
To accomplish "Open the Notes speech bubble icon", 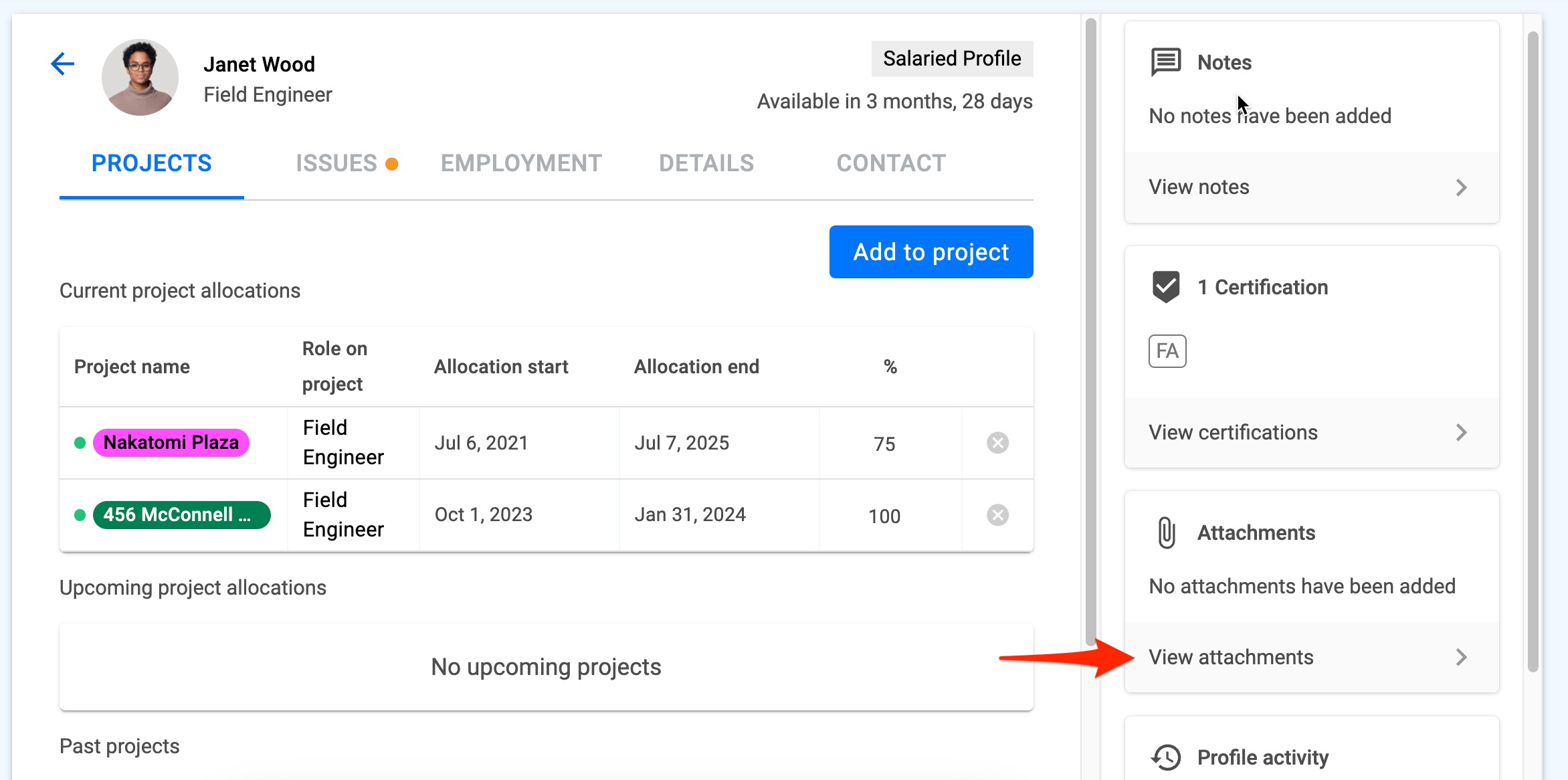I will coord(1166,62).
